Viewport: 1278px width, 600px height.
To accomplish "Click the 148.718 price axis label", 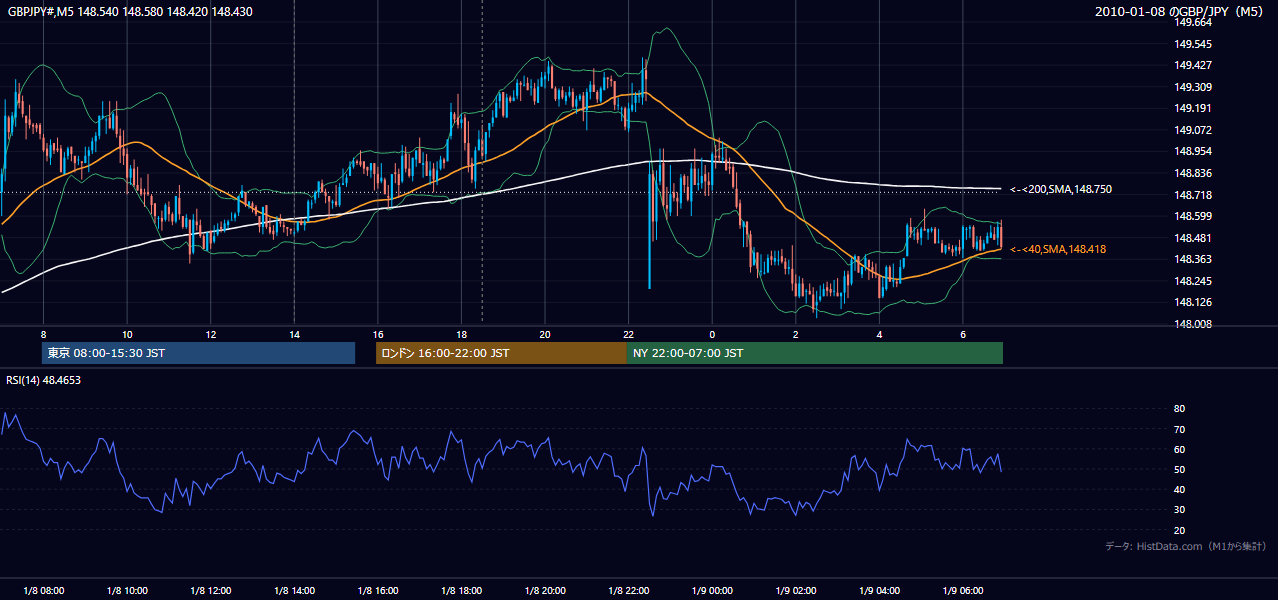I will (x=1193, y=195).
